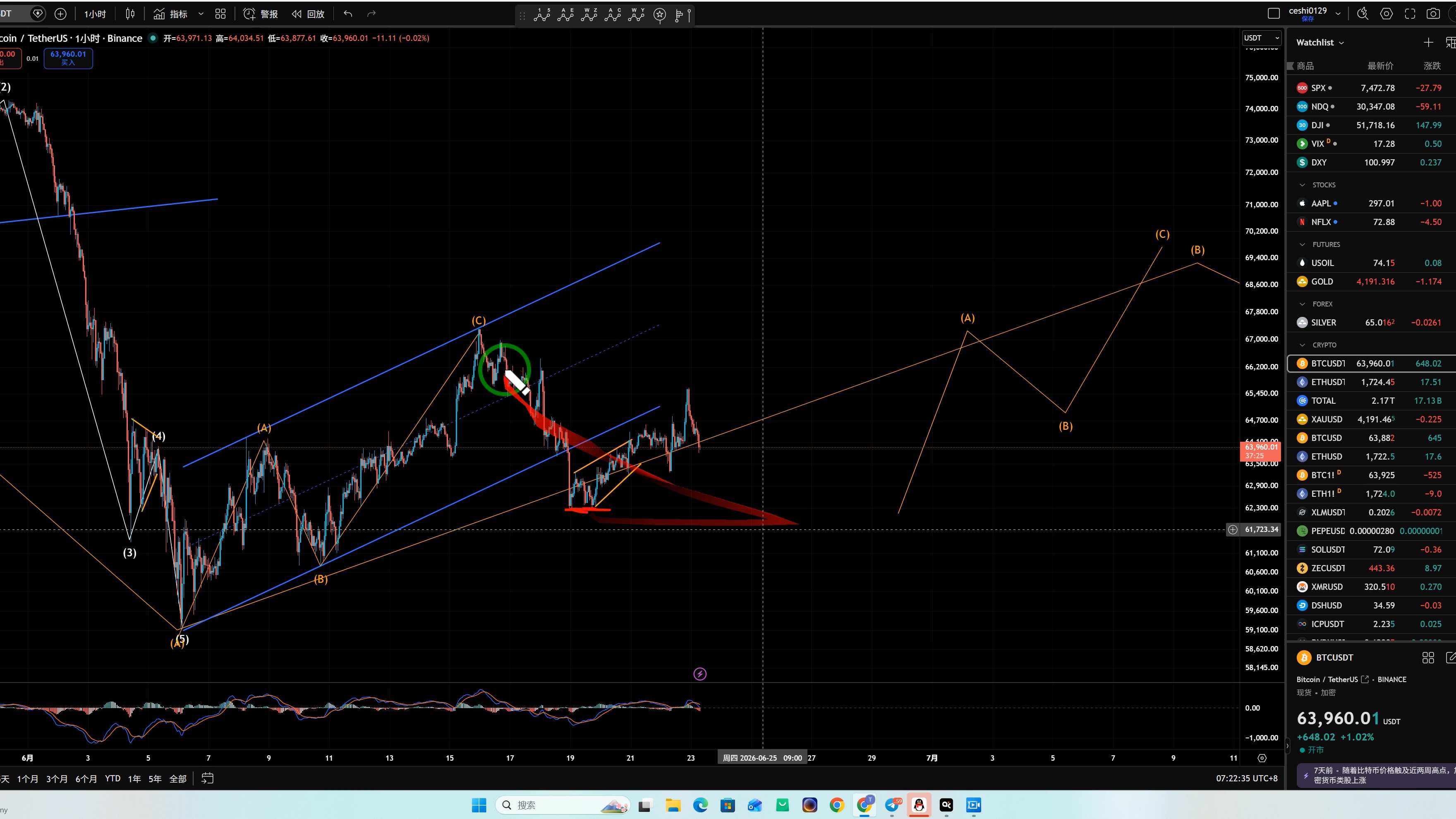Viewport: 1456px width, 819px height.
Task: Click the add symbol plus button in top toolbar
Action: (x=60, y=14)
